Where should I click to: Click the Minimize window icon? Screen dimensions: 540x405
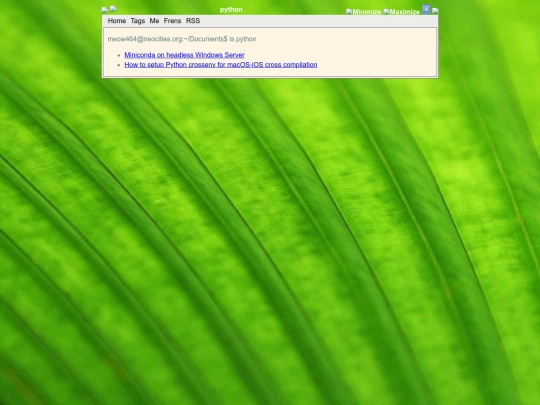click(x=364, y=12)
